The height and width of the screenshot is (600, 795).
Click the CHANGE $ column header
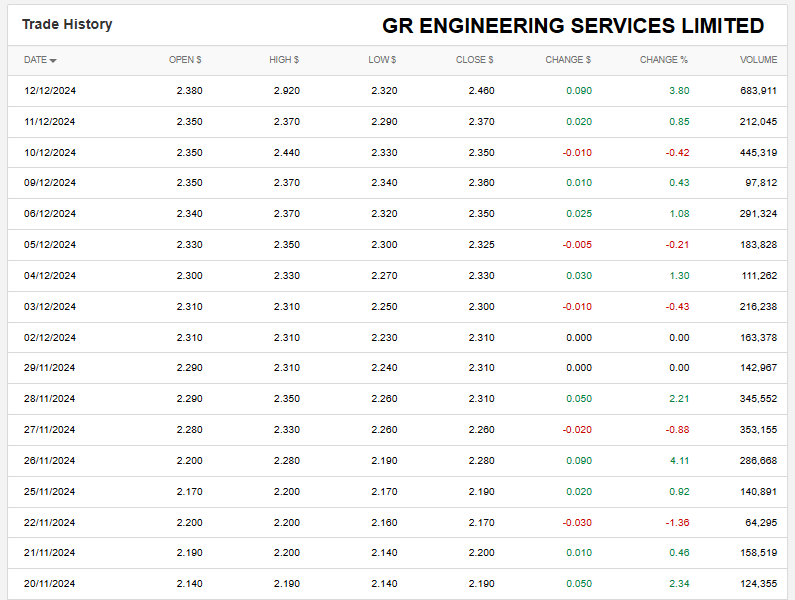[568, 60]
